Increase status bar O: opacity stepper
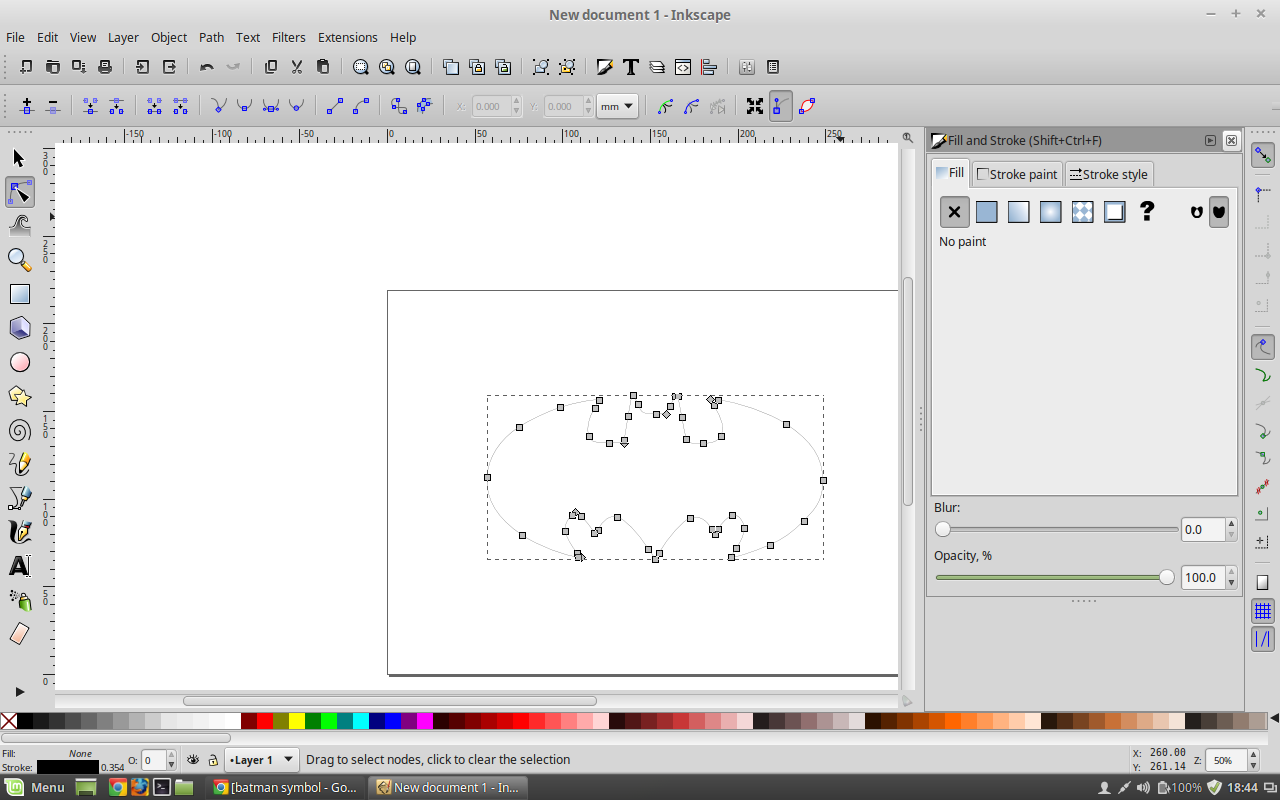The width and height of the screenshot is (1280, 800). coord(171,755)
